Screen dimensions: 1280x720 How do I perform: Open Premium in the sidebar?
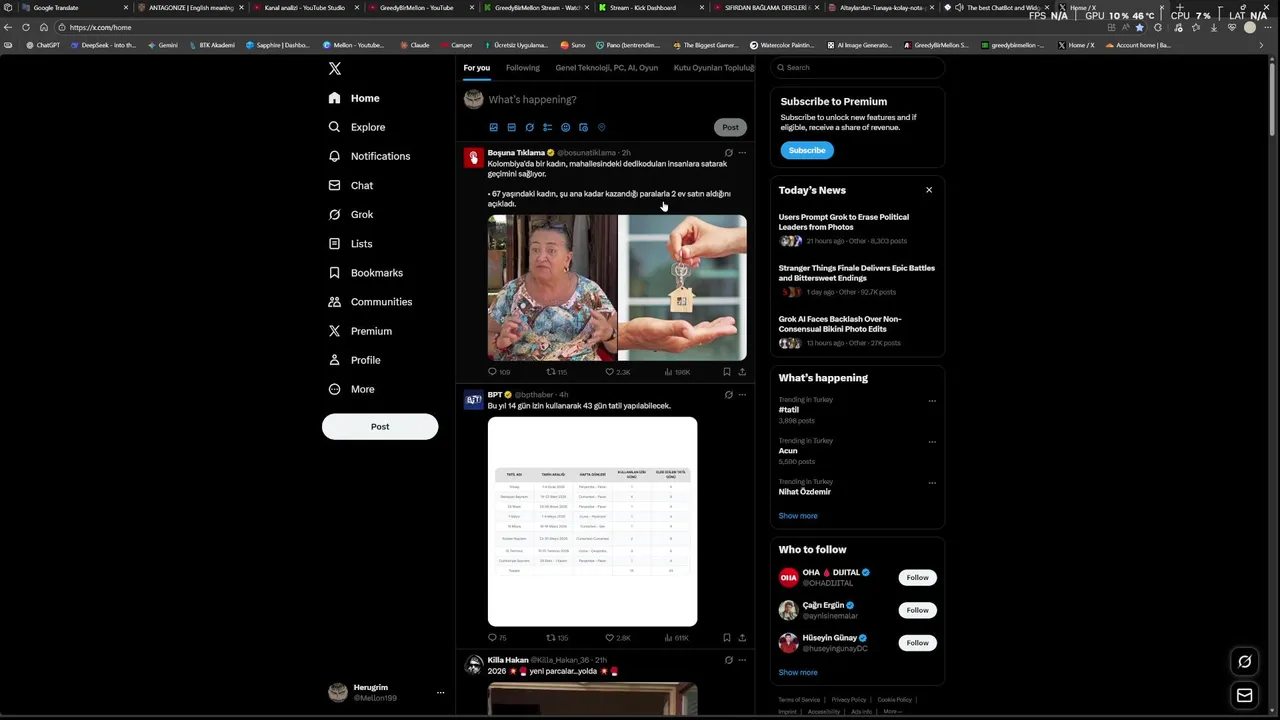(360, 330)
